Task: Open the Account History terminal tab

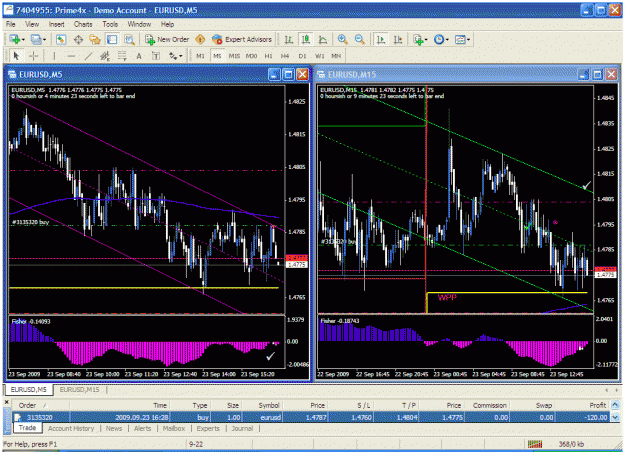Action: click(71, 428)
